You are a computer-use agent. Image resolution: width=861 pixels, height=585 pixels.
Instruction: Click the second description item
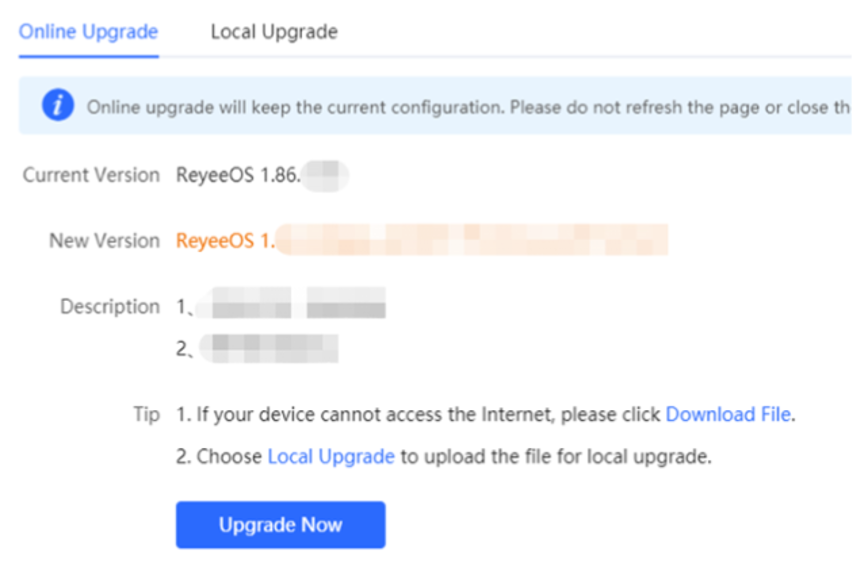pyautogui.click(x=257, y=348)
